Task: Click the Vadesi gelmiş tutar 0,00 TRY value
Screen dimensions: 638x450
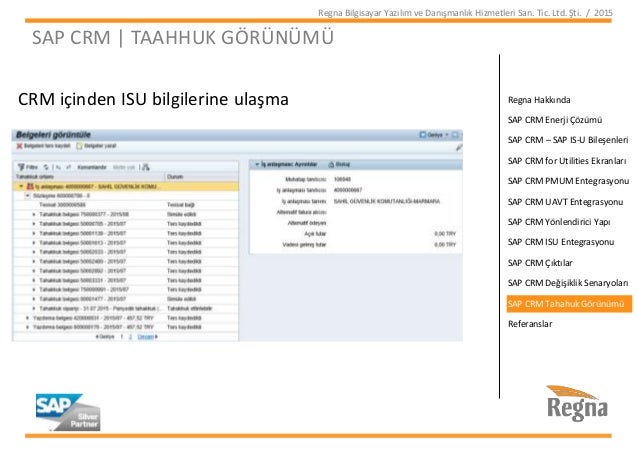Action: coord(445,245)
